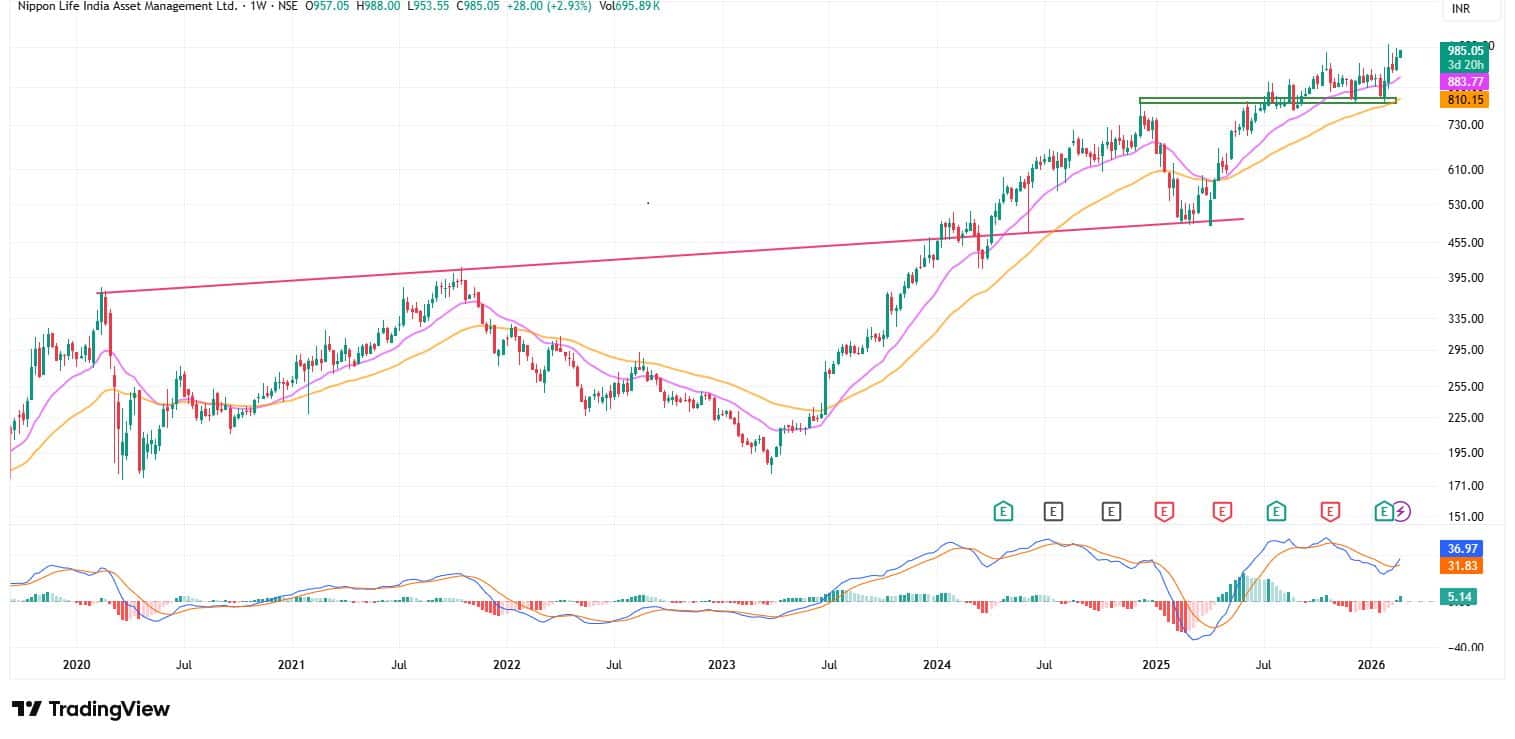The width and height of the screenshot is (1515, 739).
Task: Select the long pink trendline drawing
Action: (x=670, y=256)
